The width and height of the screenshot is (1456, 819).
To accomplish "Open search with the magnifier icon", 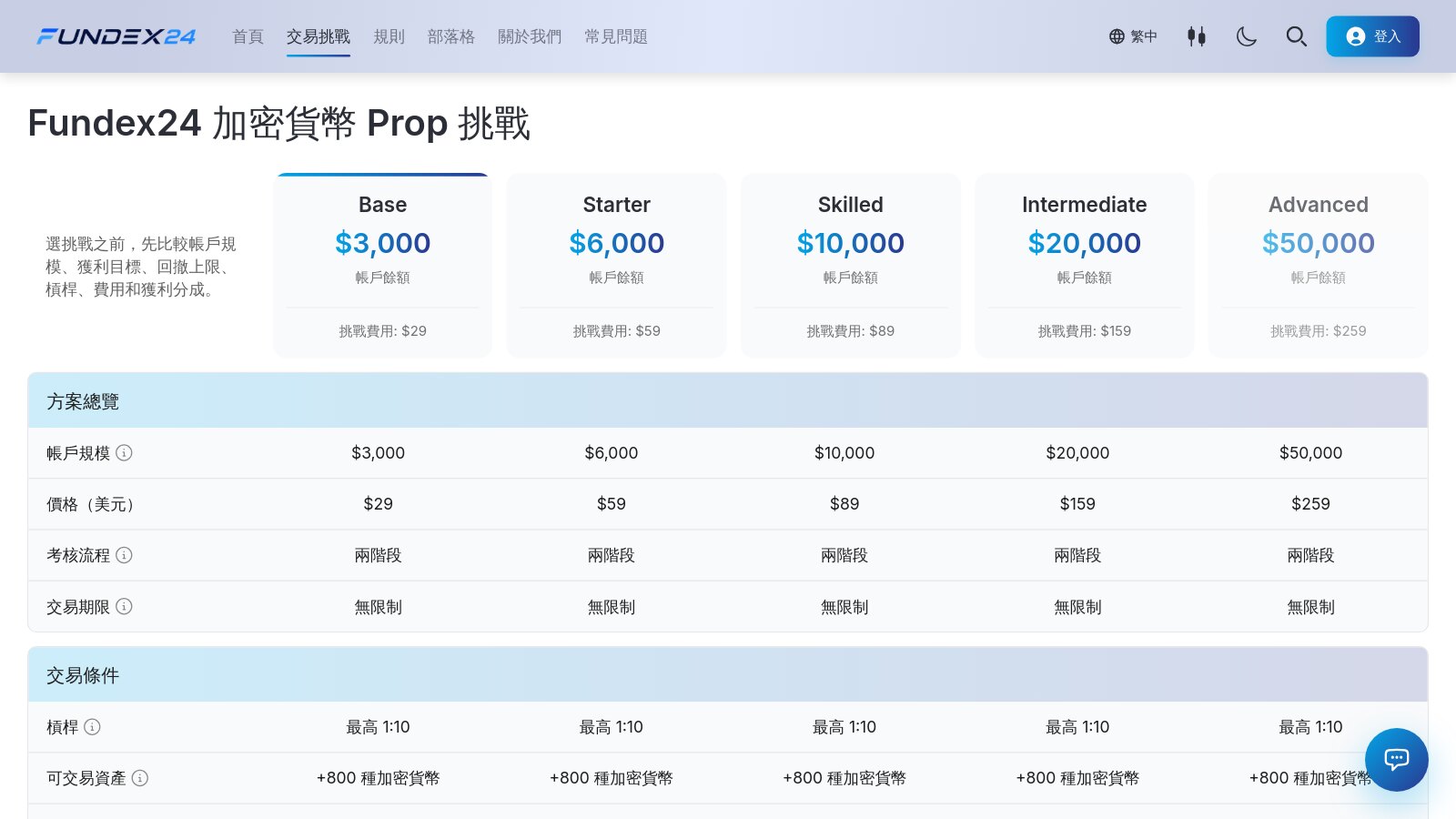I will point(1297,36).
